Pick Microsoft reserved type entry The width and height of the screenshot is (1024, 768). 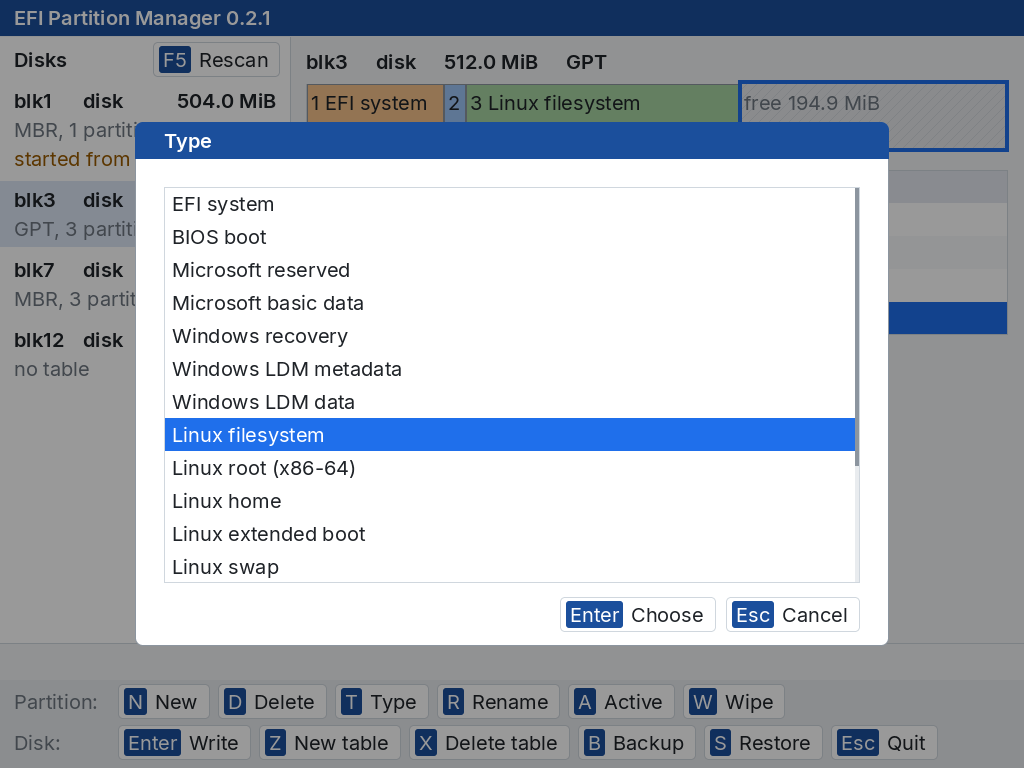coord(509,270)
